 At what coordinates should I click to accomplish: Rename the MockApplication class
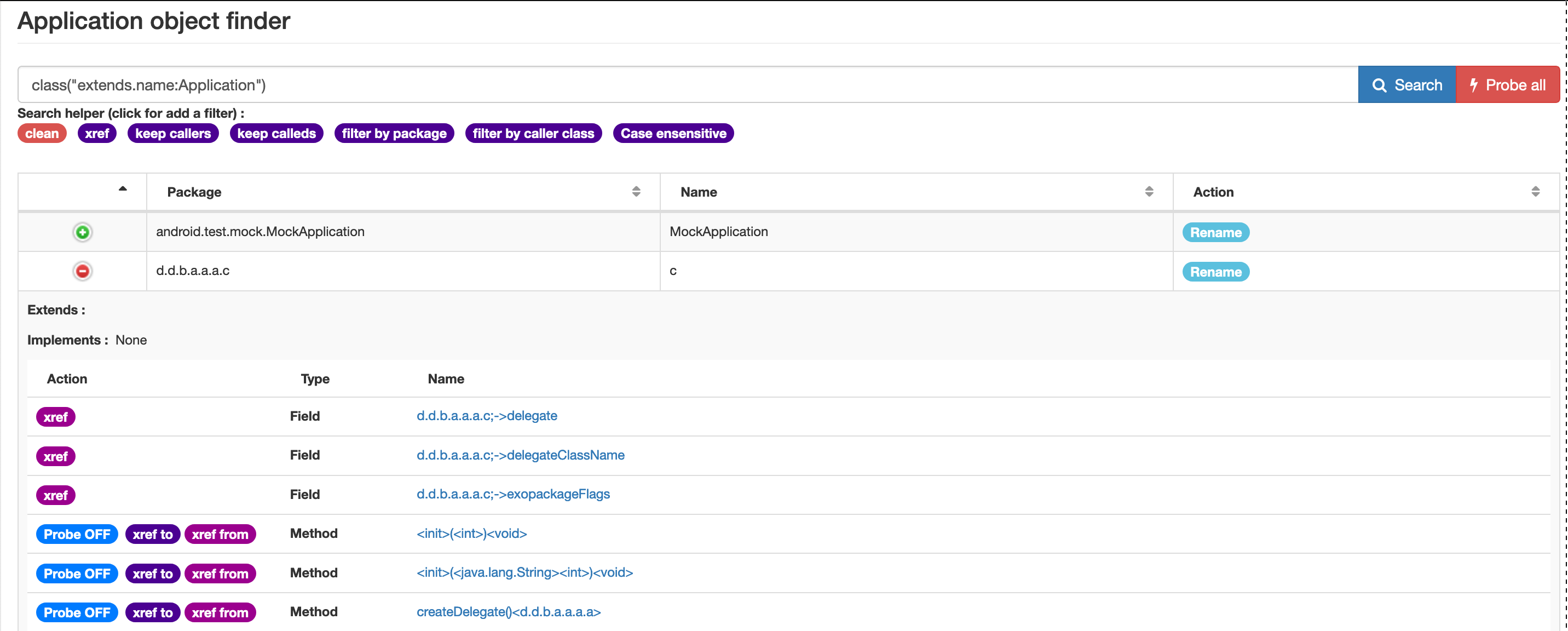[x=1215, y=233]
